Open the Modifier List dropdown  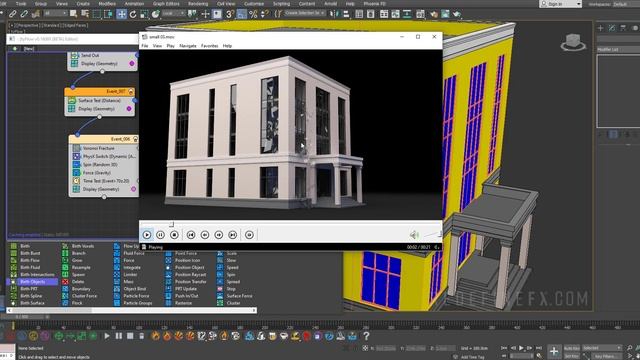click(618, 49)
